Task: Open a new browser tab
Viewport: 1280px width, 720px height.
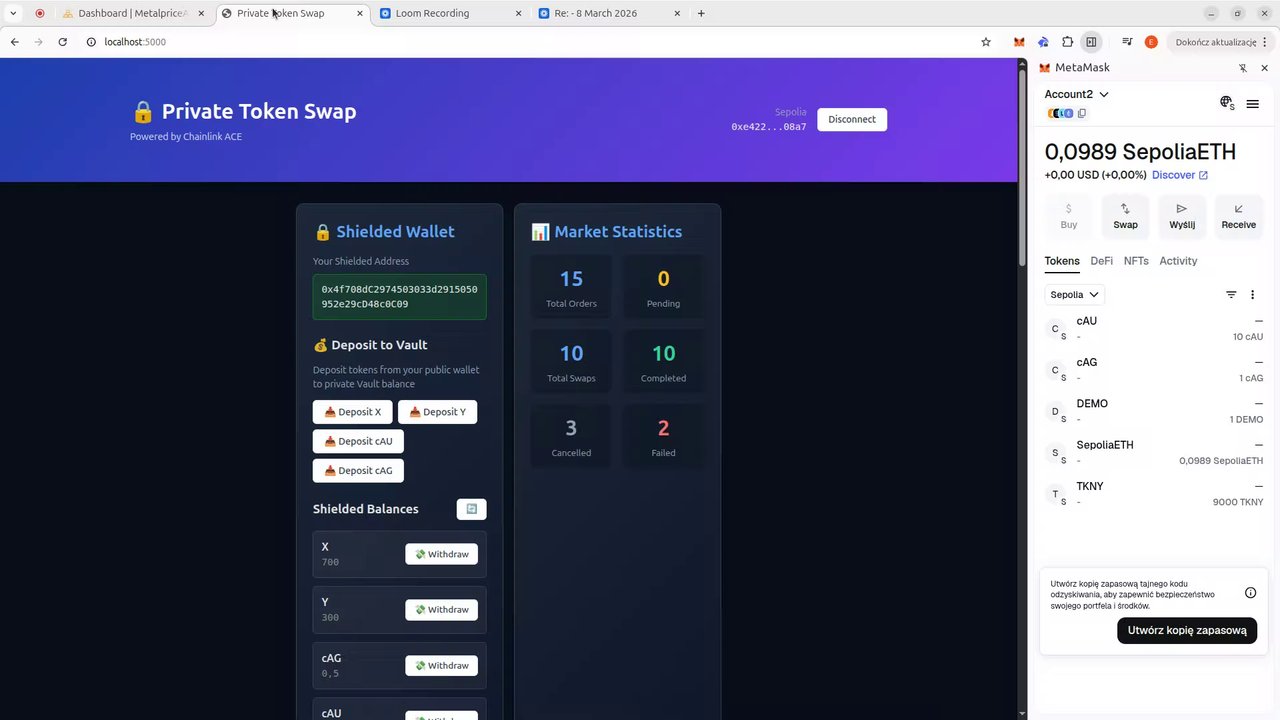Action: [x=701, y=13]
